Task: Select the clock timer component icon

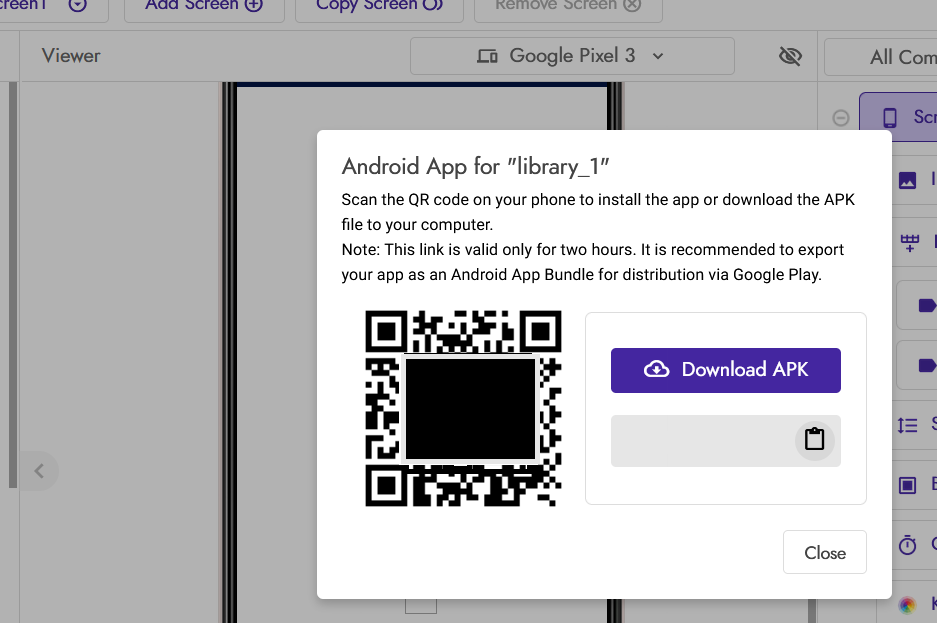Action: coord(907,545)
